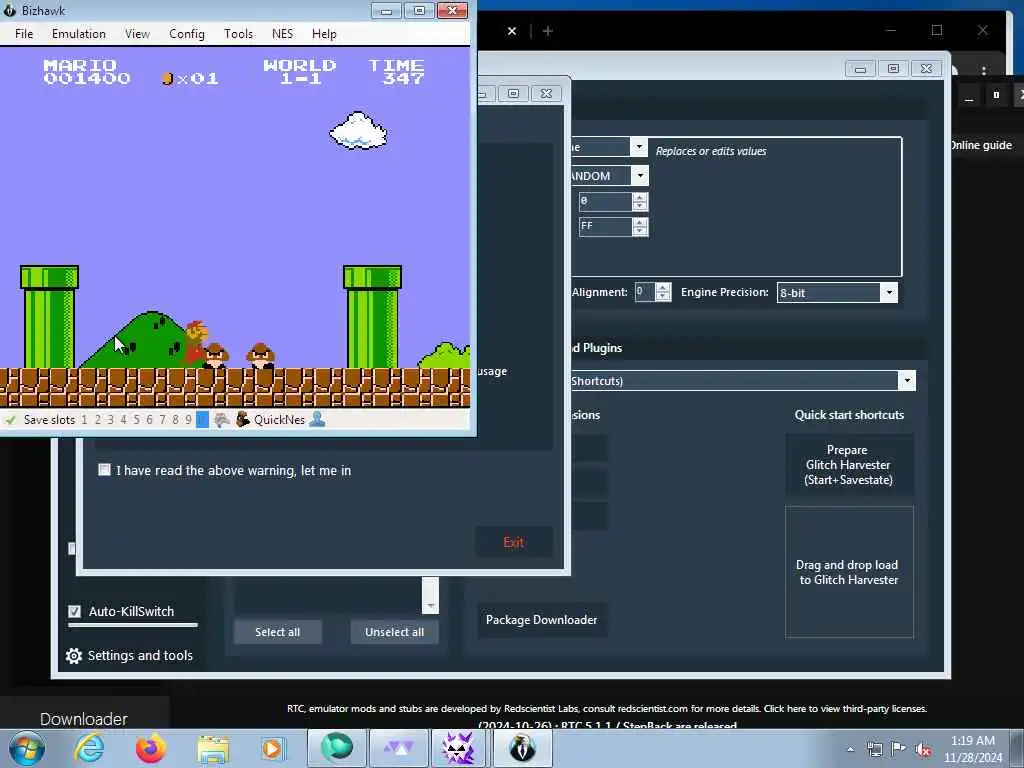Image resolution: width=1024 pixels, height=768 pixels.
Task: Launch Internet Explorer from the taskbar
Action: (89, 748)
